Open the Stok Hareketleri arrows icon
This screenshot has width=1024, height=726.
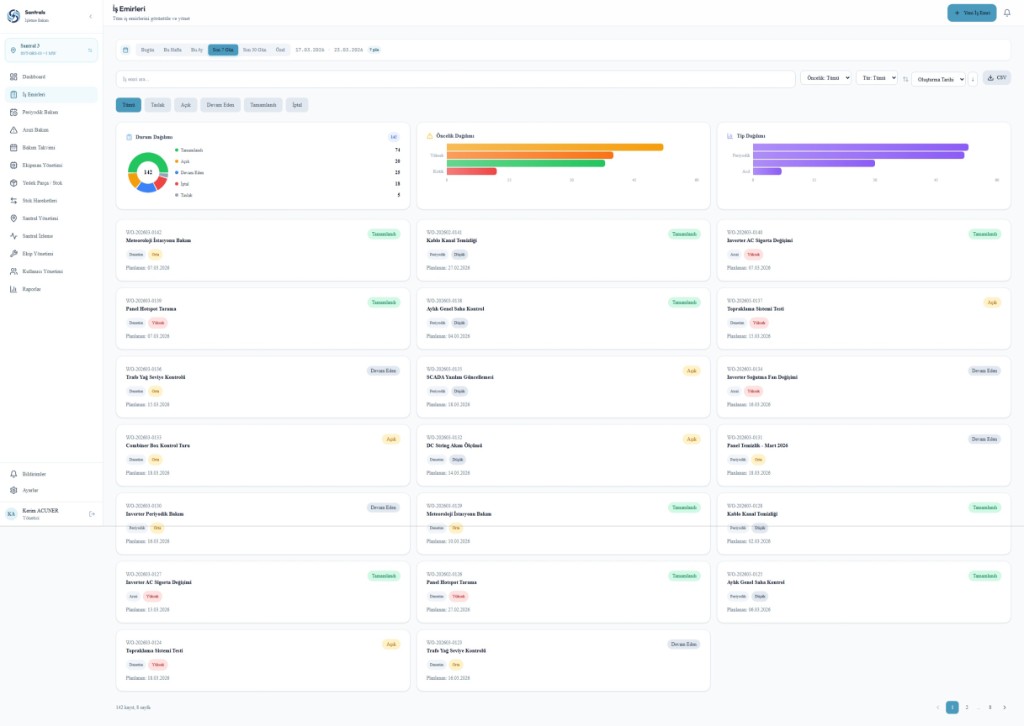pos(14,200)
